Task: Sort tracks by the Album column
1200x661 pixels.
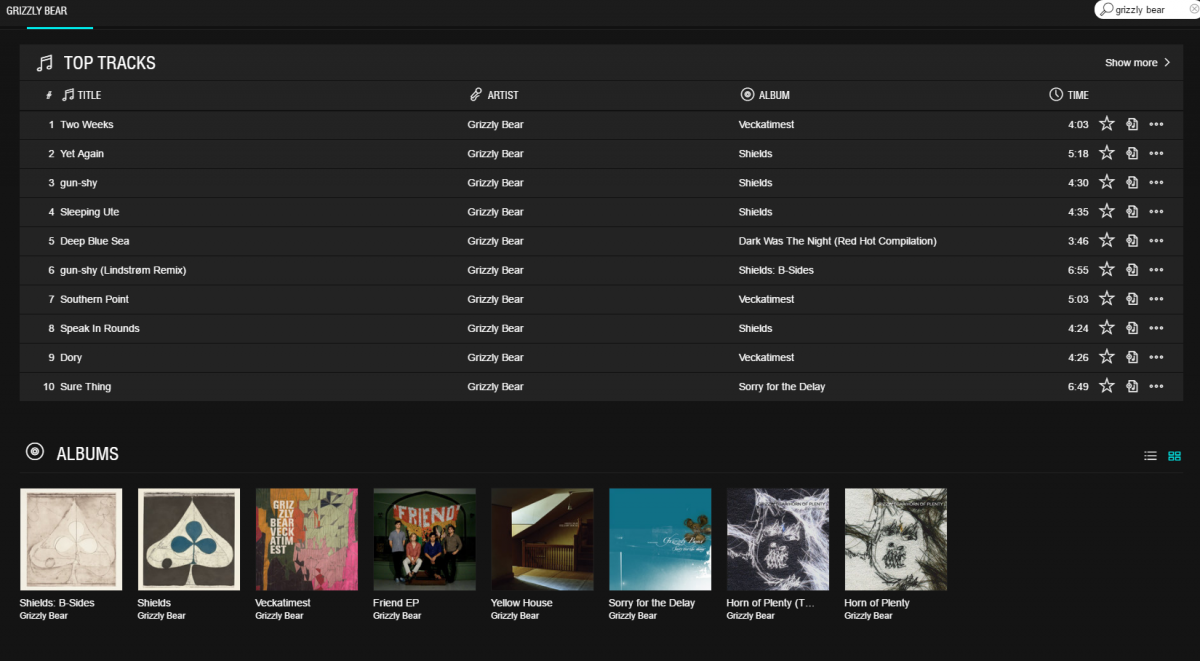Action: pos(765,95)
